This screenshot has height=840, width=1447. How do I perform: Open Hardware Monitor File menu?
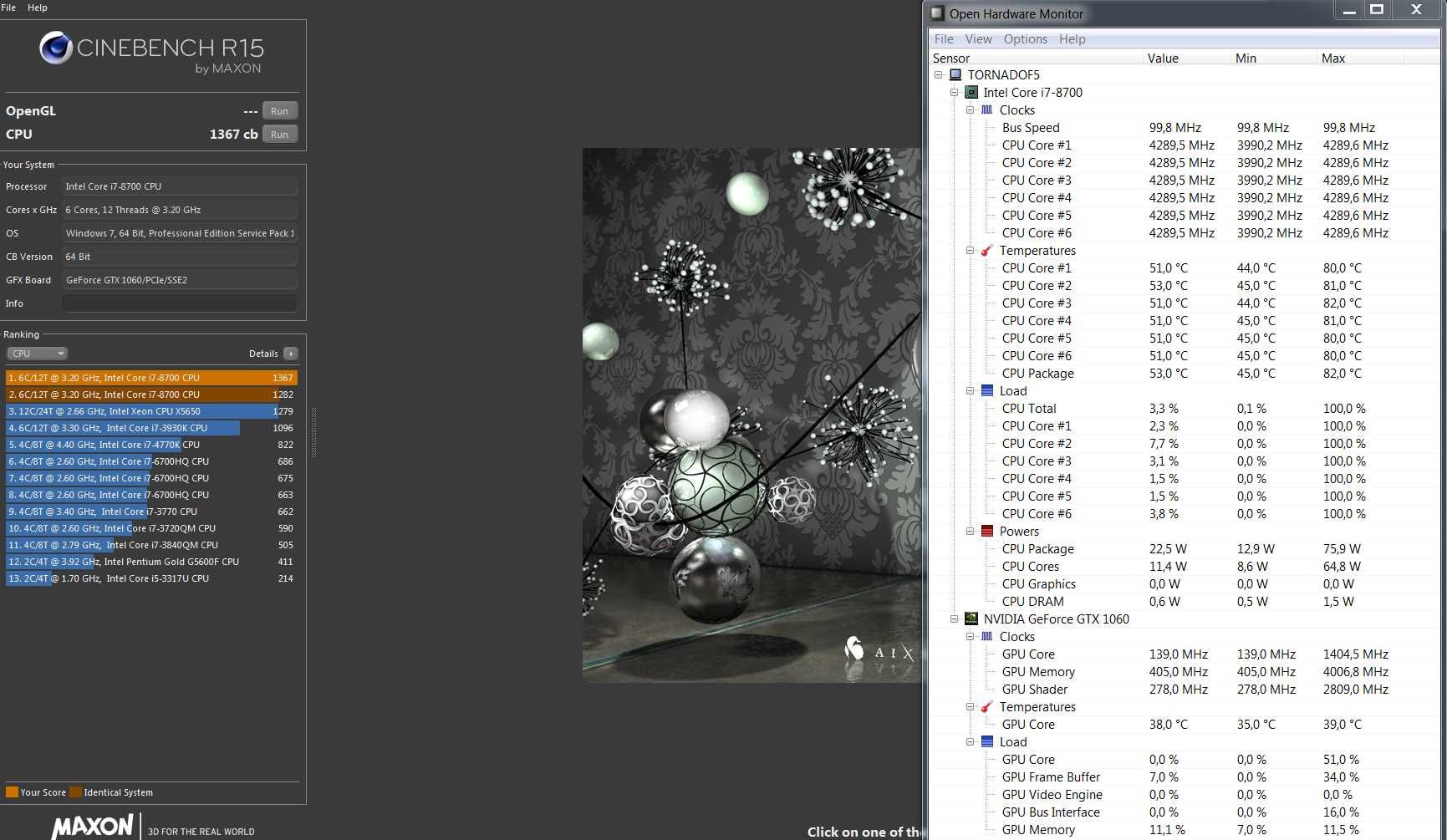point(944,39)
